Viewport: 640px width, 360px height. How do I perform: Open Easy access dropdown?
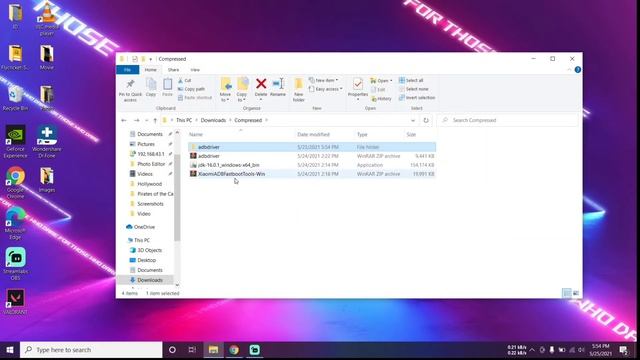[x=325, y=89]
